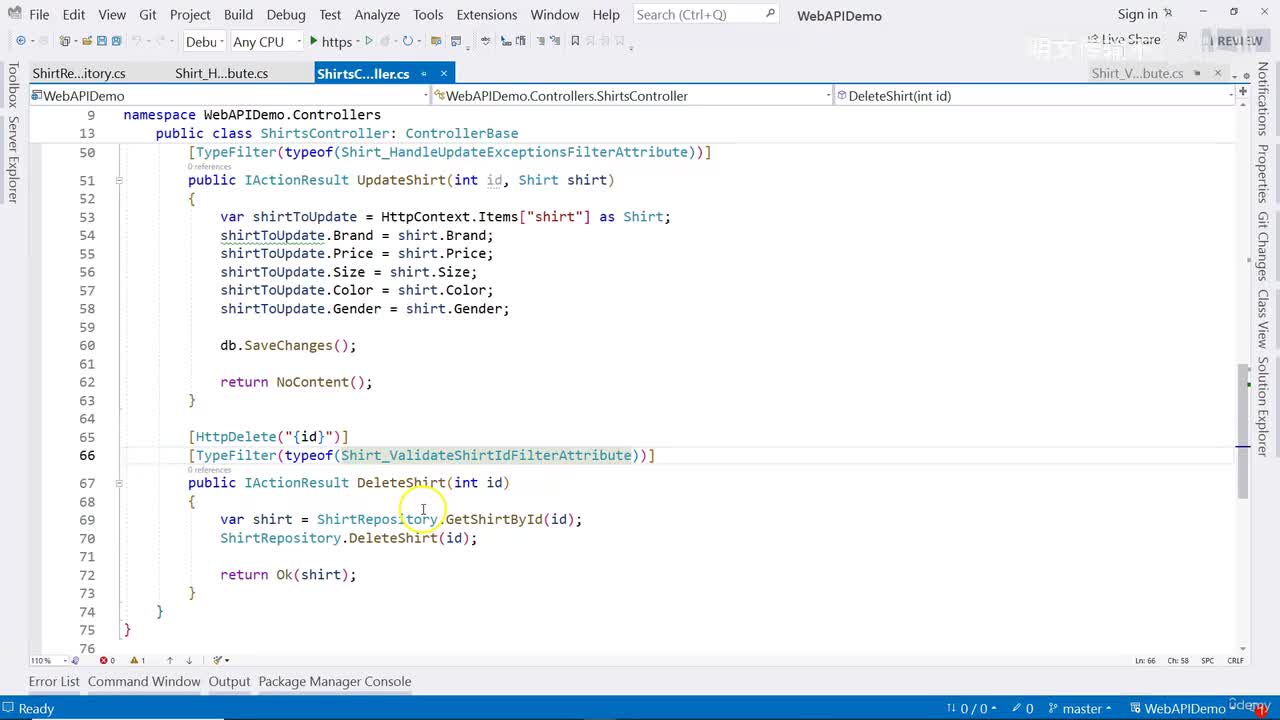Click the search magnifier icon in the search box

770,14
